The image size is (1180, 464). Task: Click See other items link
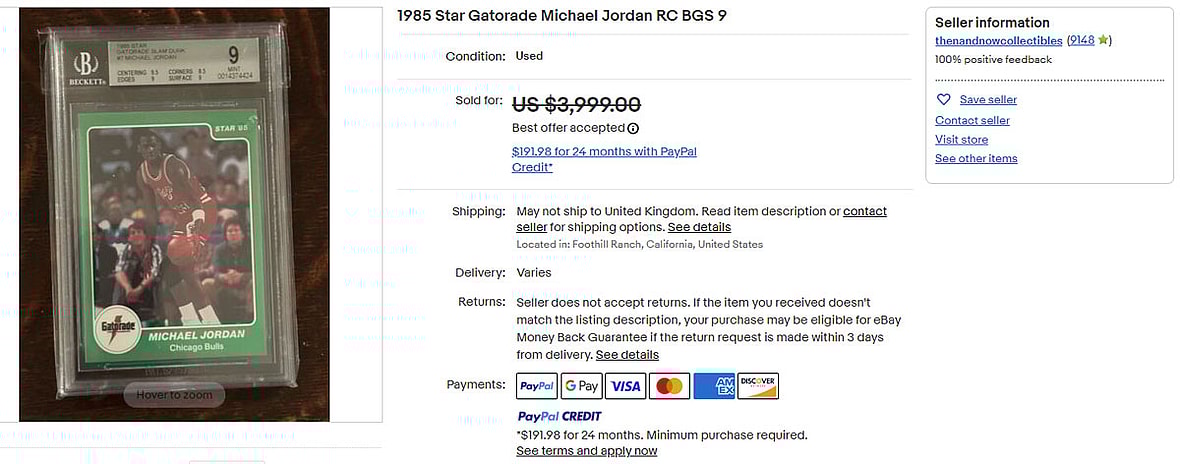pos(976,159)
